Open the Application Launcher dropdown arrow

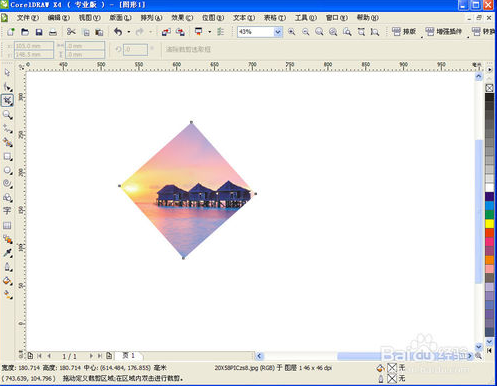[209, 32]
